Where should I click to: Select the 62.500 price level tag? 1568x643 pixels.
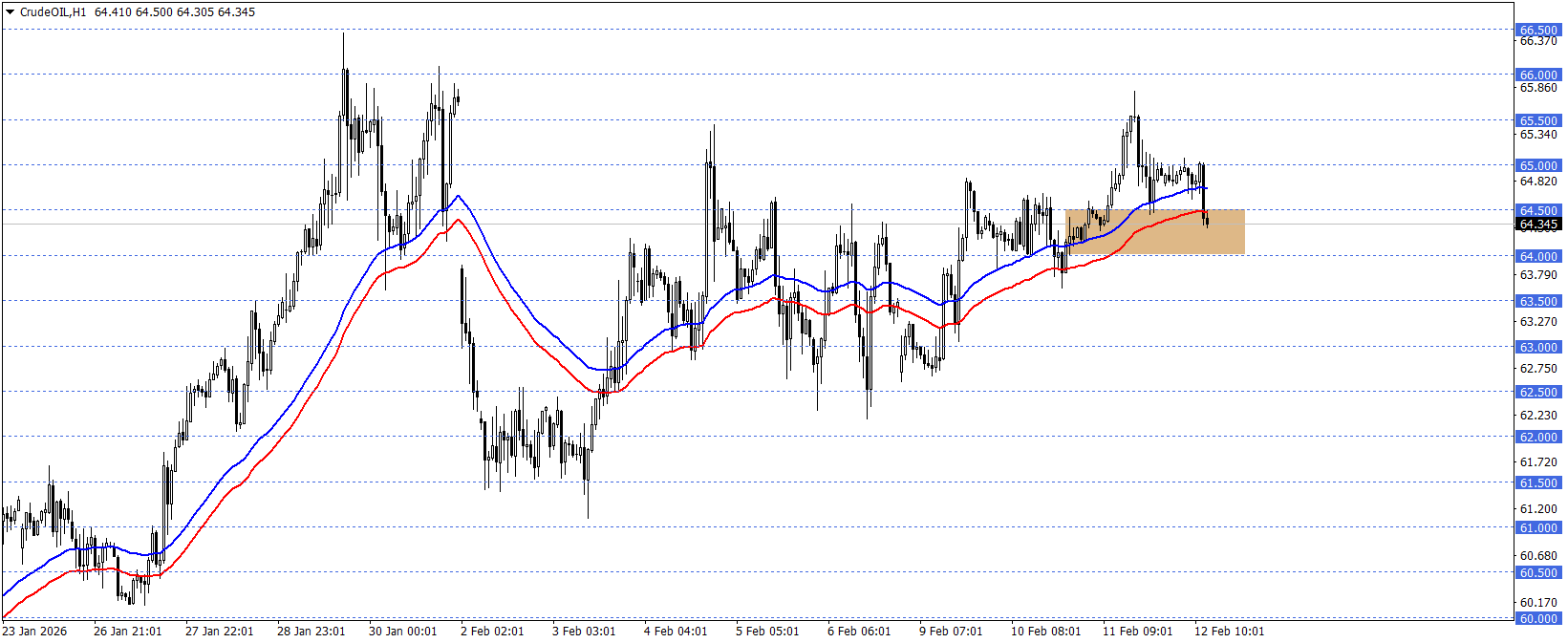1538,392
